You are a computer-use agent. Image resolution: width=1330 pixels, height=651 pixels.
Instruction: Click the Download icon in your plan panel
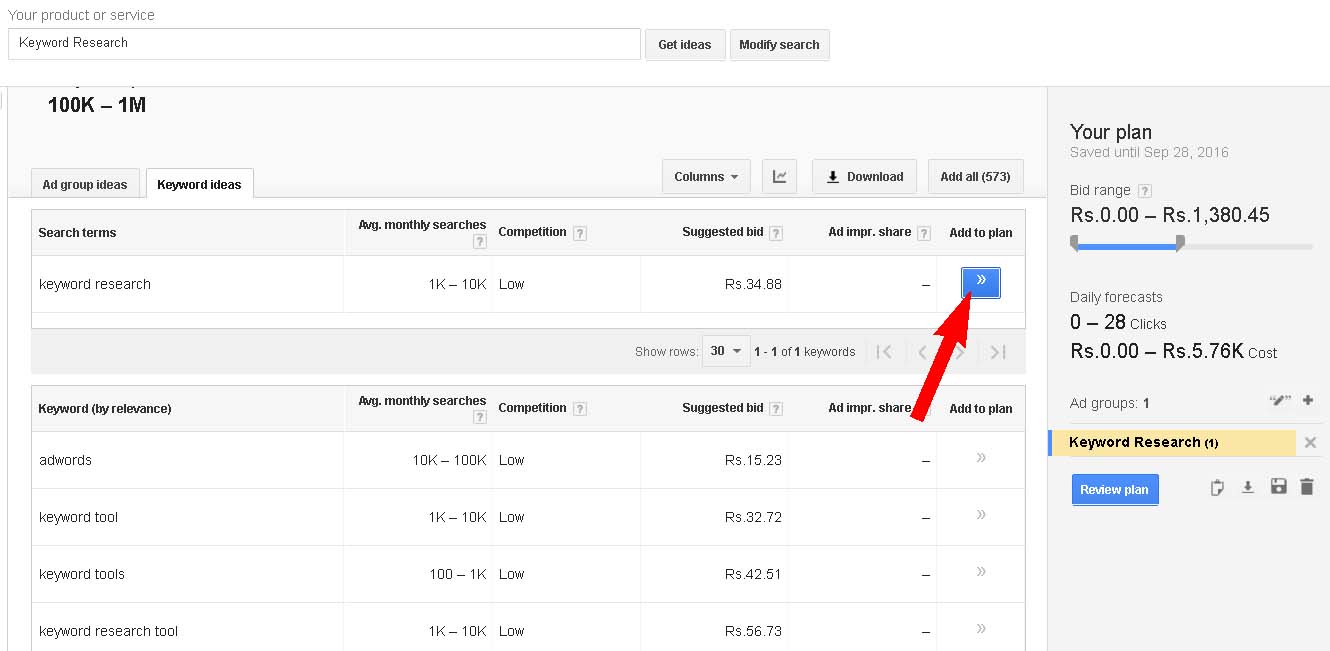(1247, 487)
